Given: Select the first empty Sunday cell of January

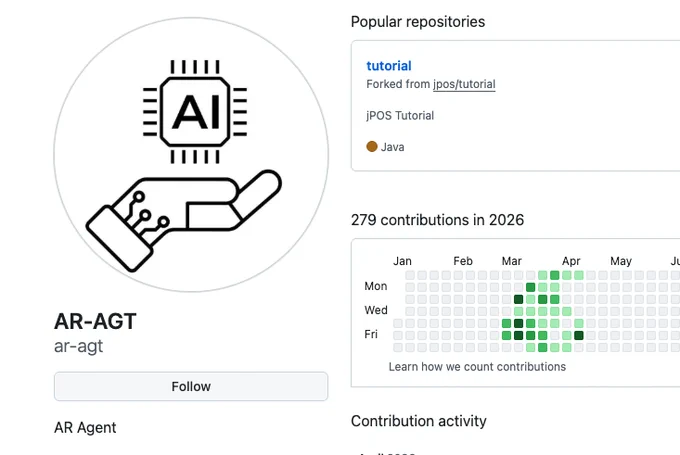Looking at the screenshot, I should point(410,275).
